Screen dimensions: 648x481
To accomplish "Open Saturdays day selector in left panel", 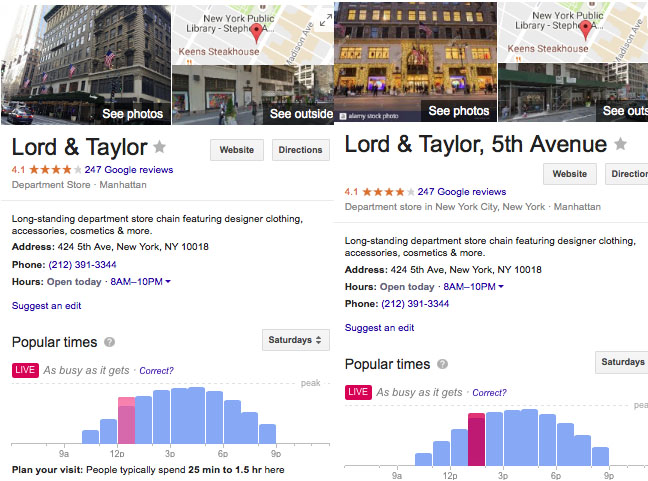I will [295, 340].
